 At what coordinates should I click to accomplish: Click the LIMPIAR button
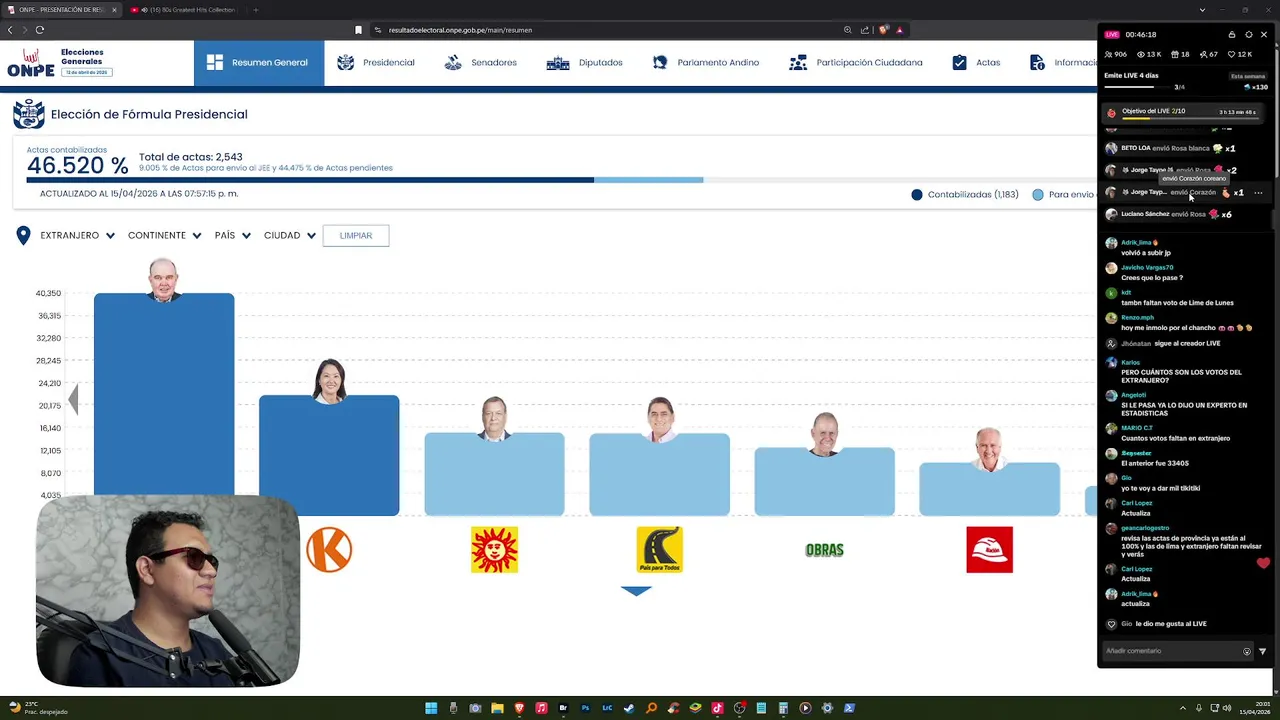(x=356, y=236)
